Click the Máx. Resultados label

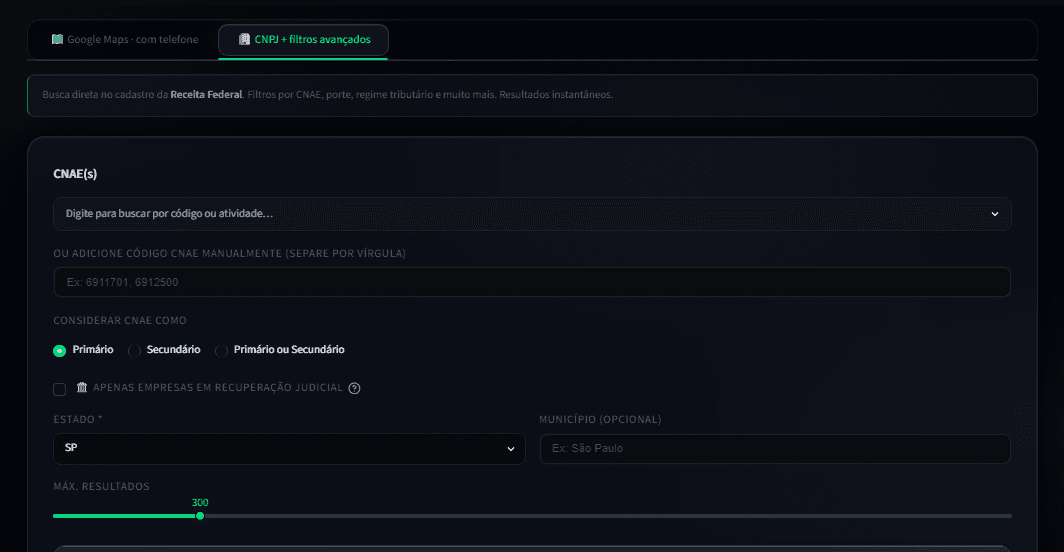point(102,486)
